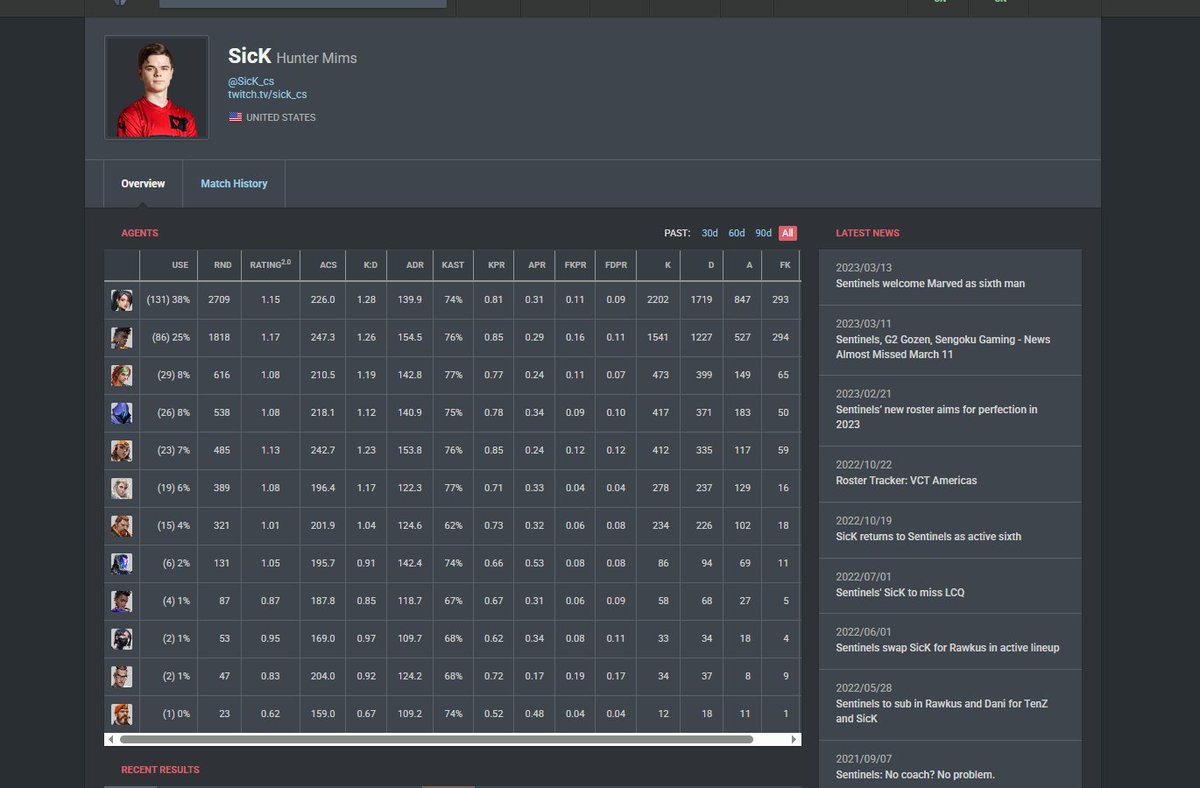The width and height of the screenshot is (1200, 788).
Task: Click the KAST column header
Action: pos(453,265)
